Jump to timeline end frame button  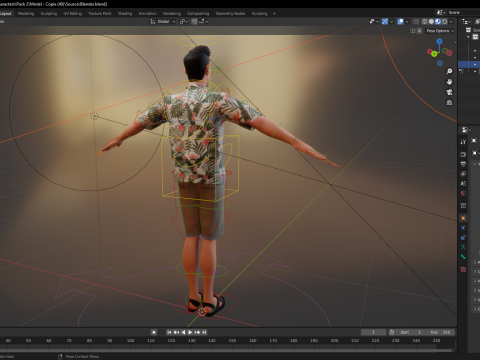click(x=204, y=332)
